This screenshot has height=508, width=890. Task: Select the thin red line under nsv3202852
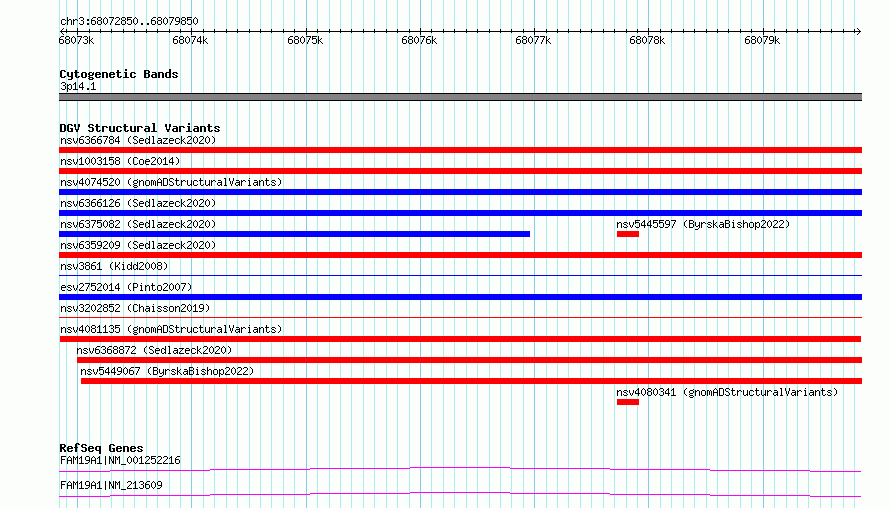[x=460, y=318]
